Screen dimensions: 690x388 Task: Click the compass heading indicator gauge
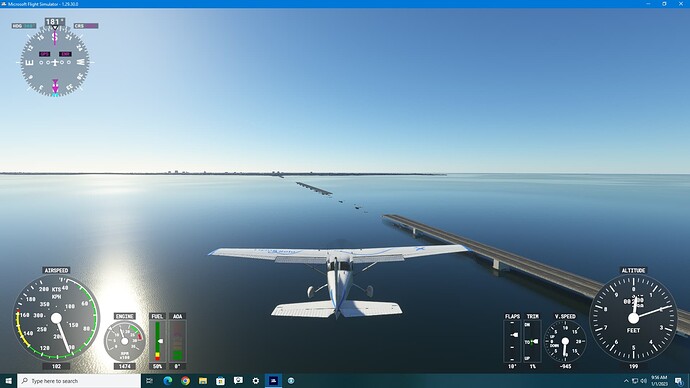[55, 62]
